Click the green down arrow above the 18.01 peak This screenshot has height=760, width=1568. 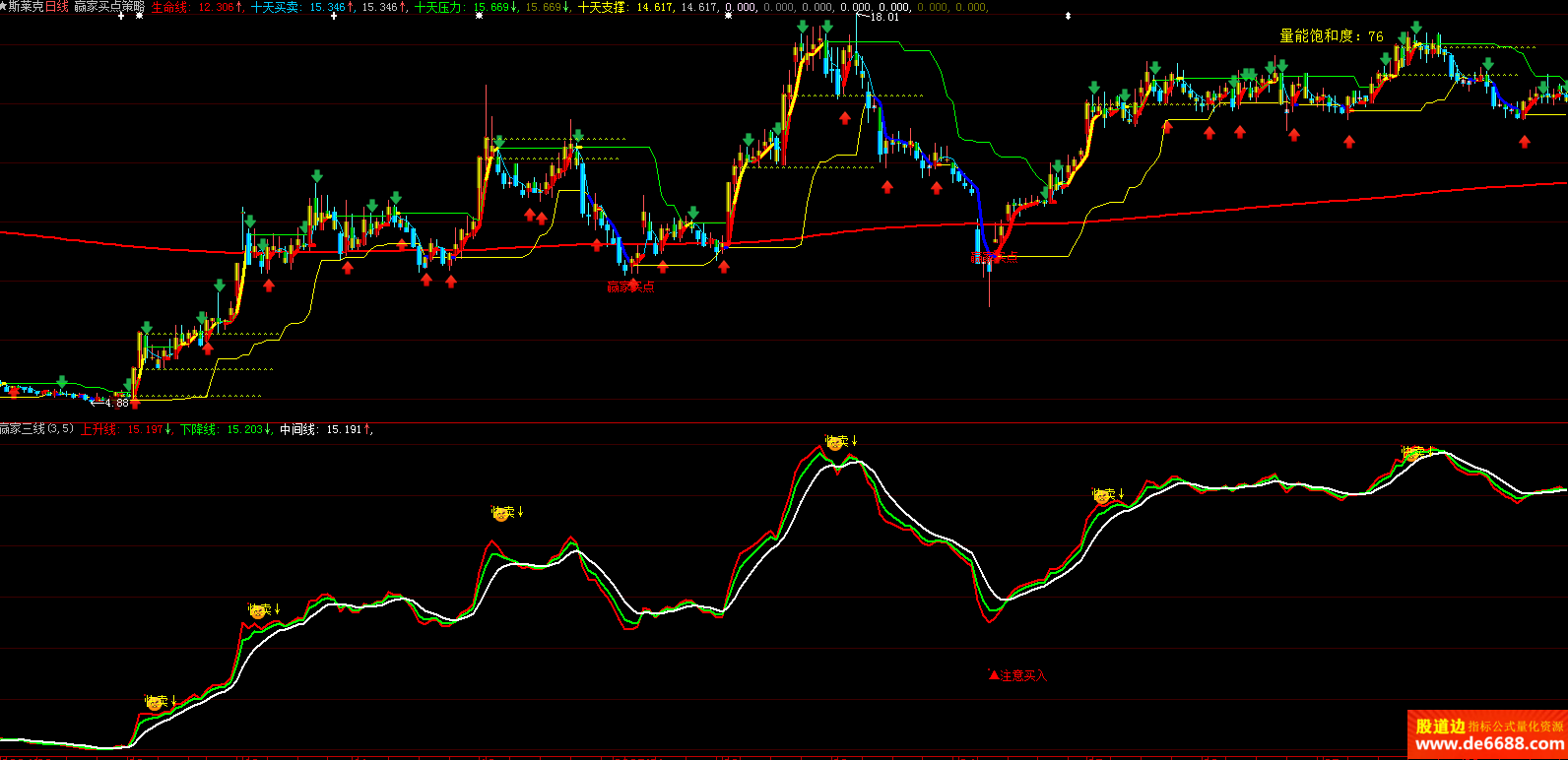point(804,27)
